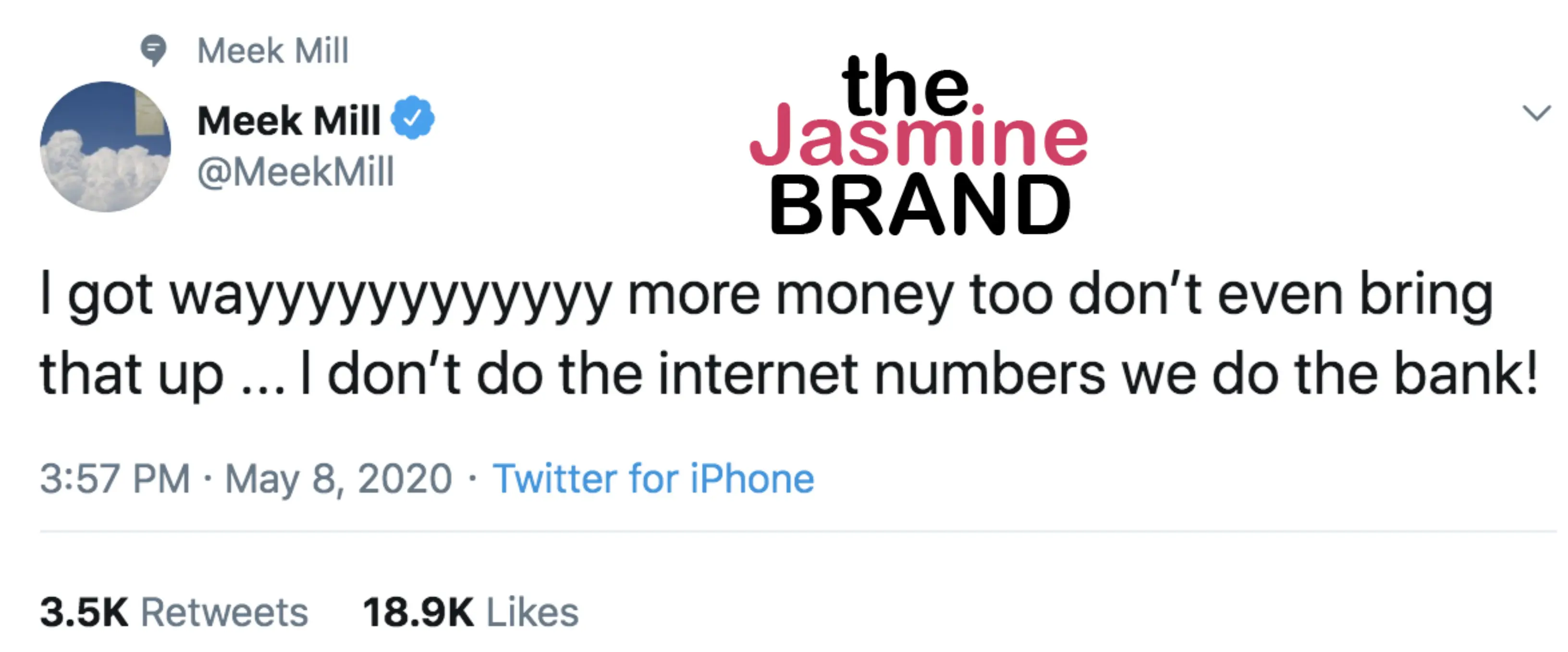
Task: Click the word Retweets
Action: (x=225, y=612)
